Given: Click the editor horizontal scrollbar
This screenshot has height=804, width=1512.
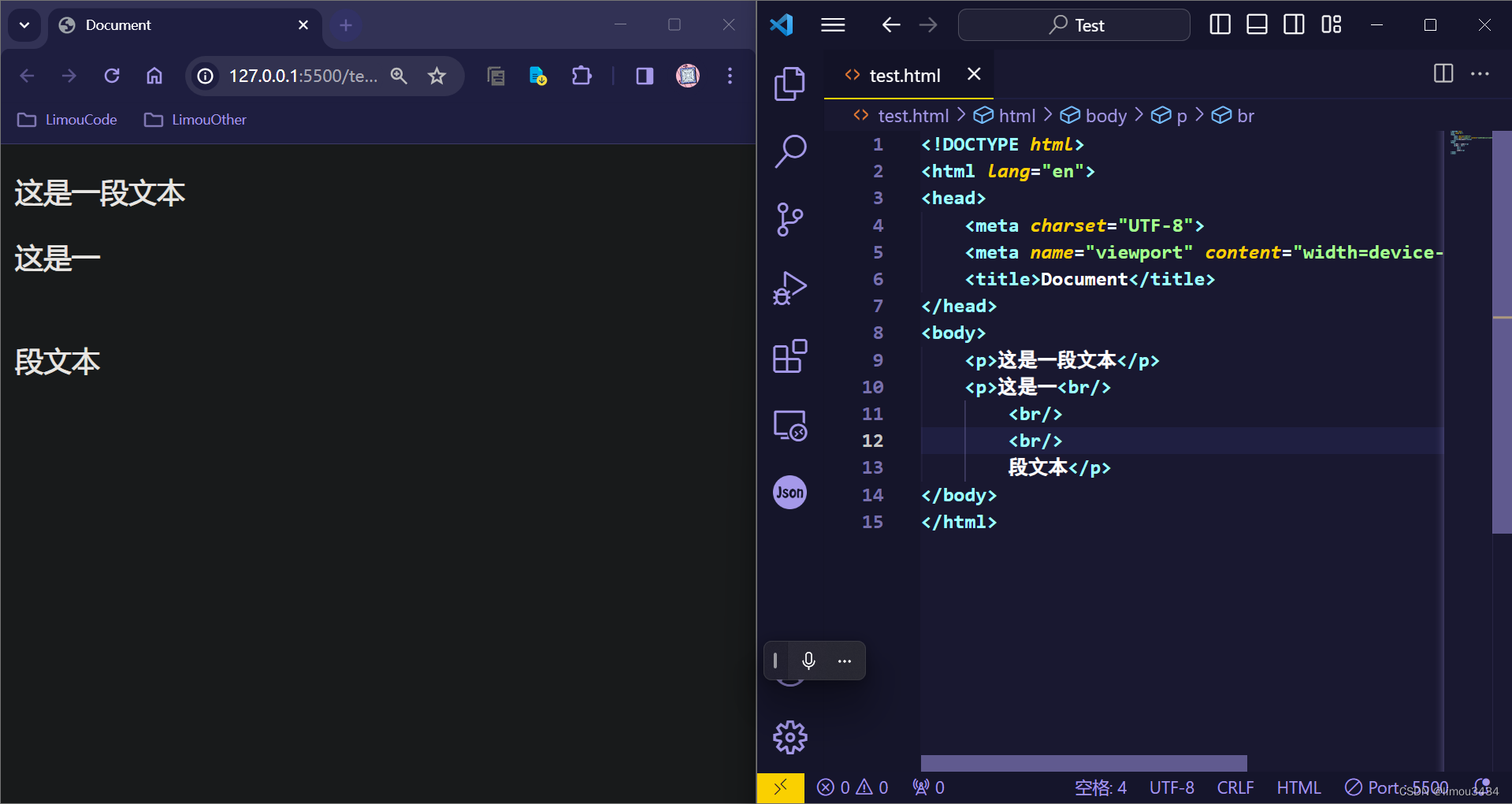Looking at the screenshot, I should 1084,763.
